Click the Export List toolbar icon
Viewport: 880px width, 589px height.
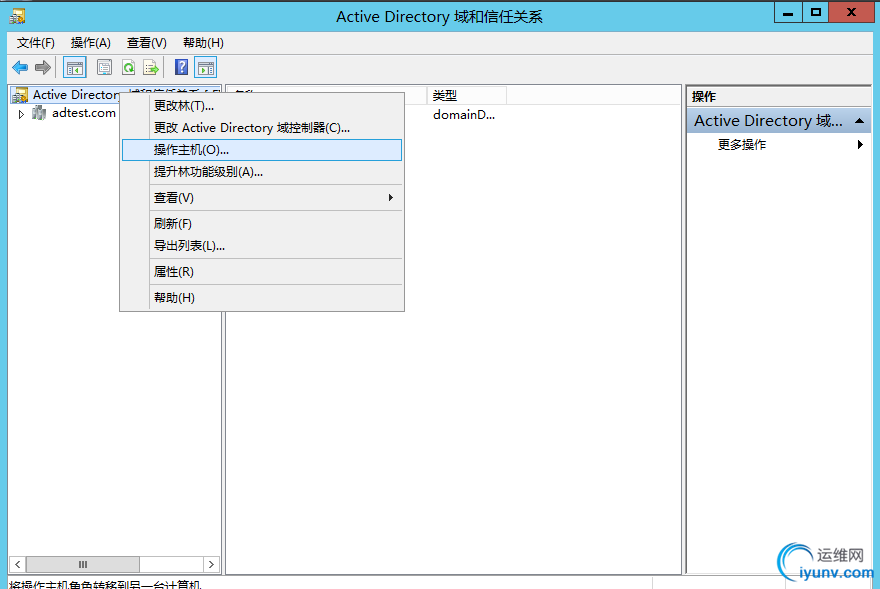click(151, 68)
